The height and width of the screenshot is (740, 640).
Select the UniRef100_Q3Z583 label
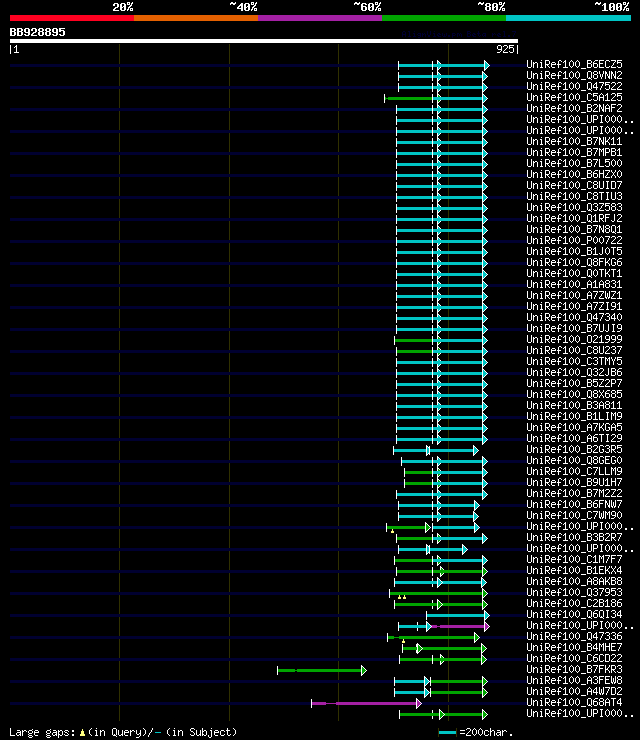(574, 207)
